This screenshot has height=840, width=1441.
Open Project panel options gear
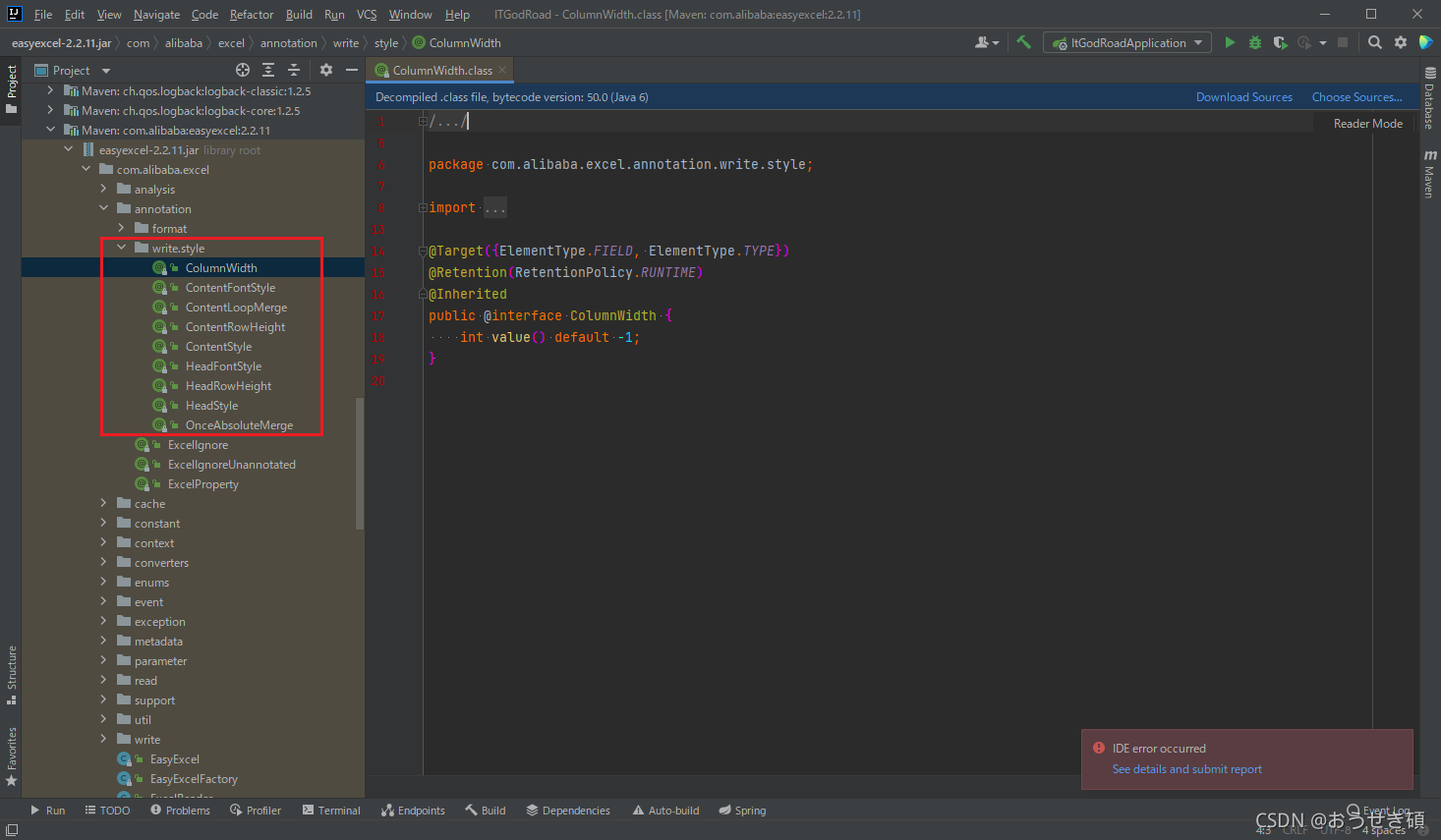click(326, 70)
